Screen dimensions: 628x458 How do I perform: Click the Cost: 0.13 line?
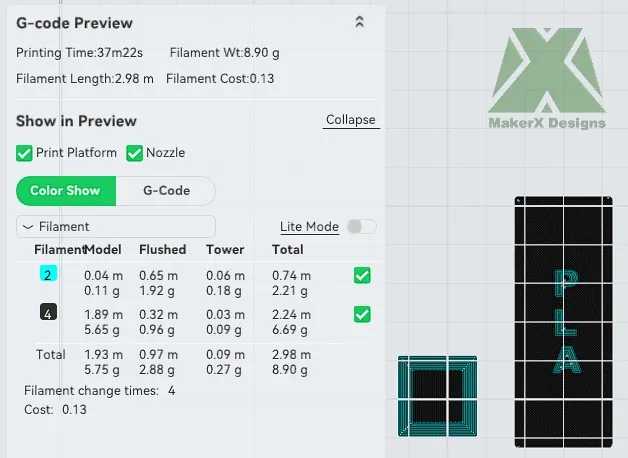click(x=55, y=410)
